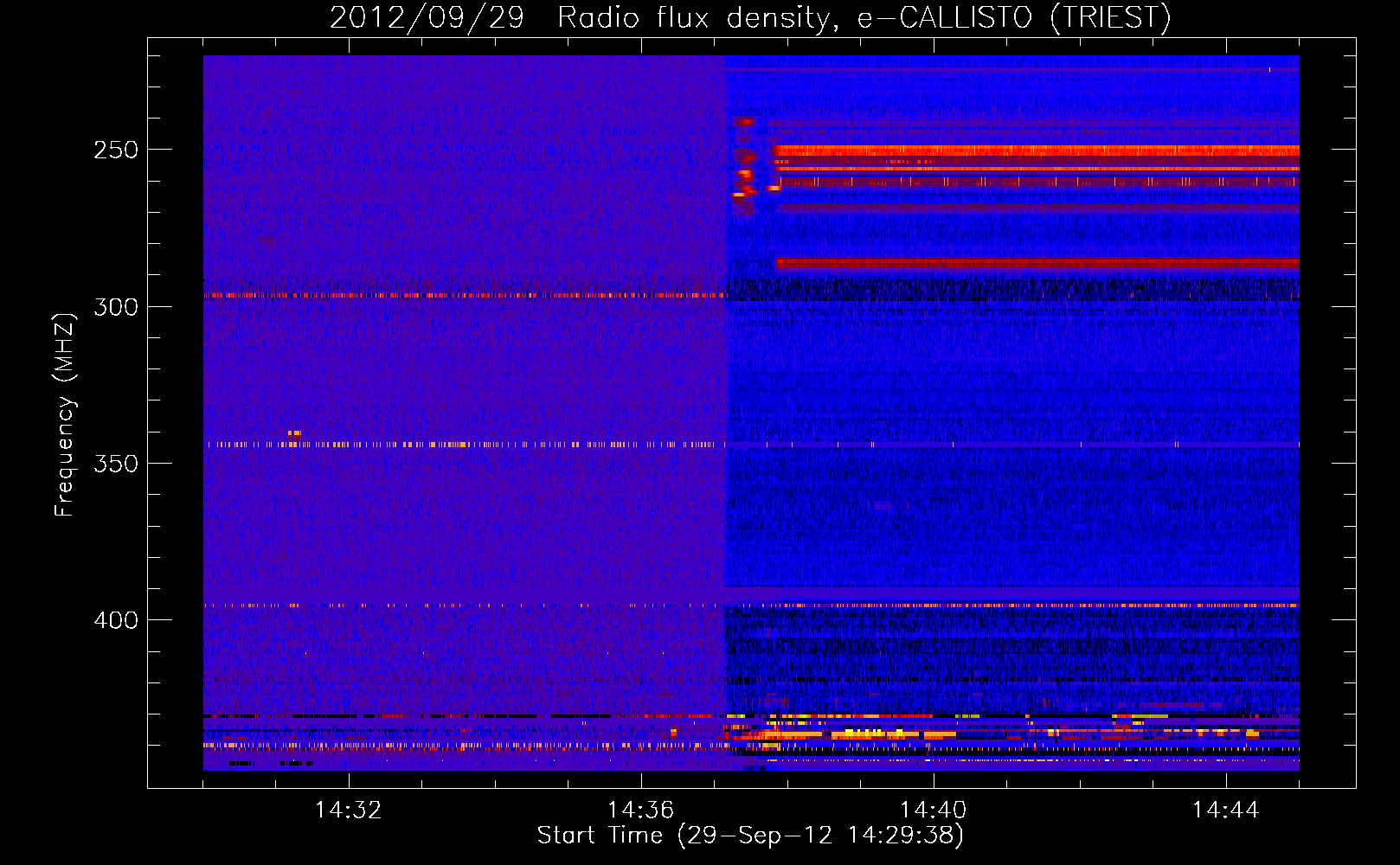
Task: Click the 'Start Time (29-Sep-12 14:29:38)' label
Action: (x=750, y=836)
